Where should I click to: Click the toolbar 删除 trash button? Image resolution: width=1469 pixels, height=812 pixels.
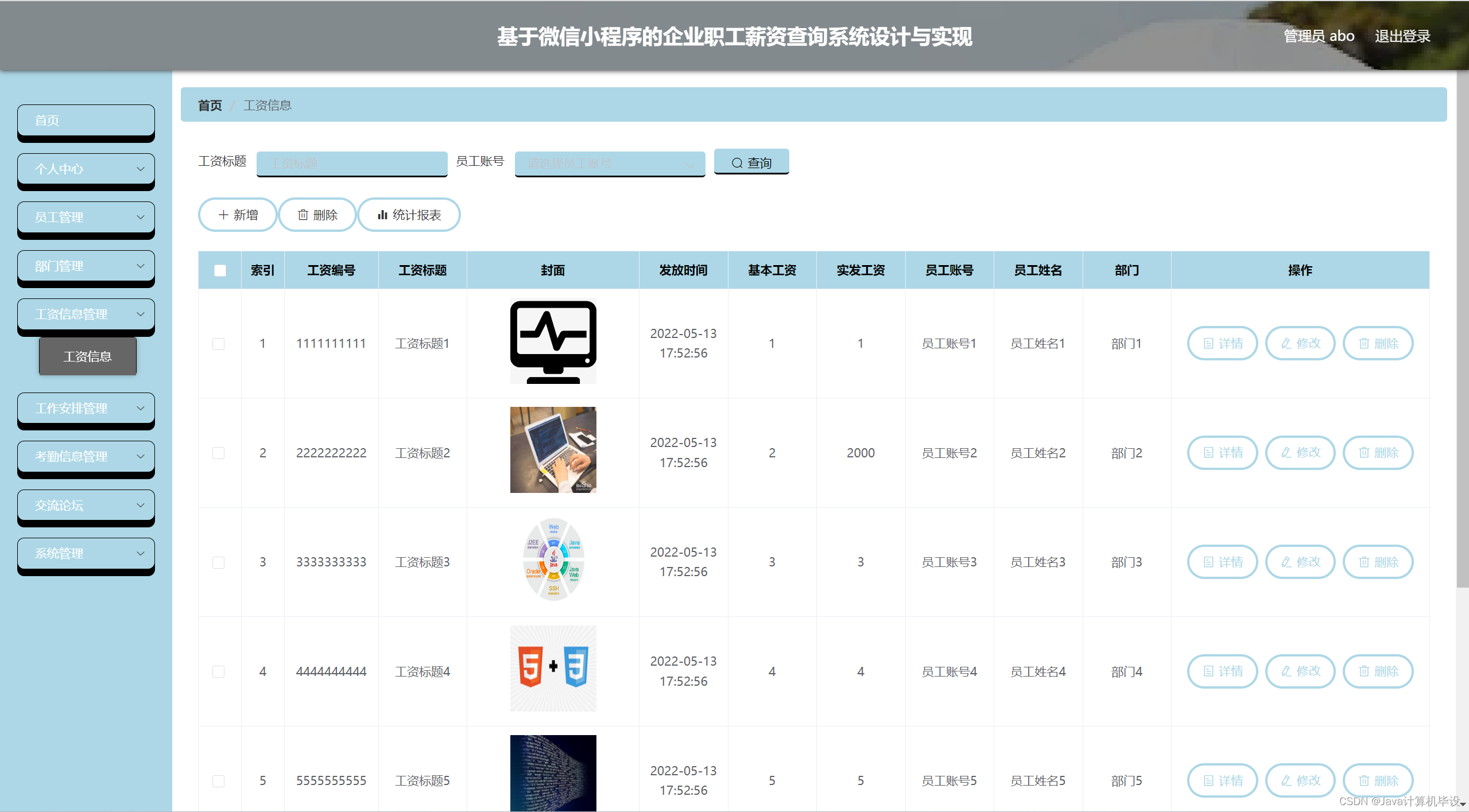coord(317,215)
